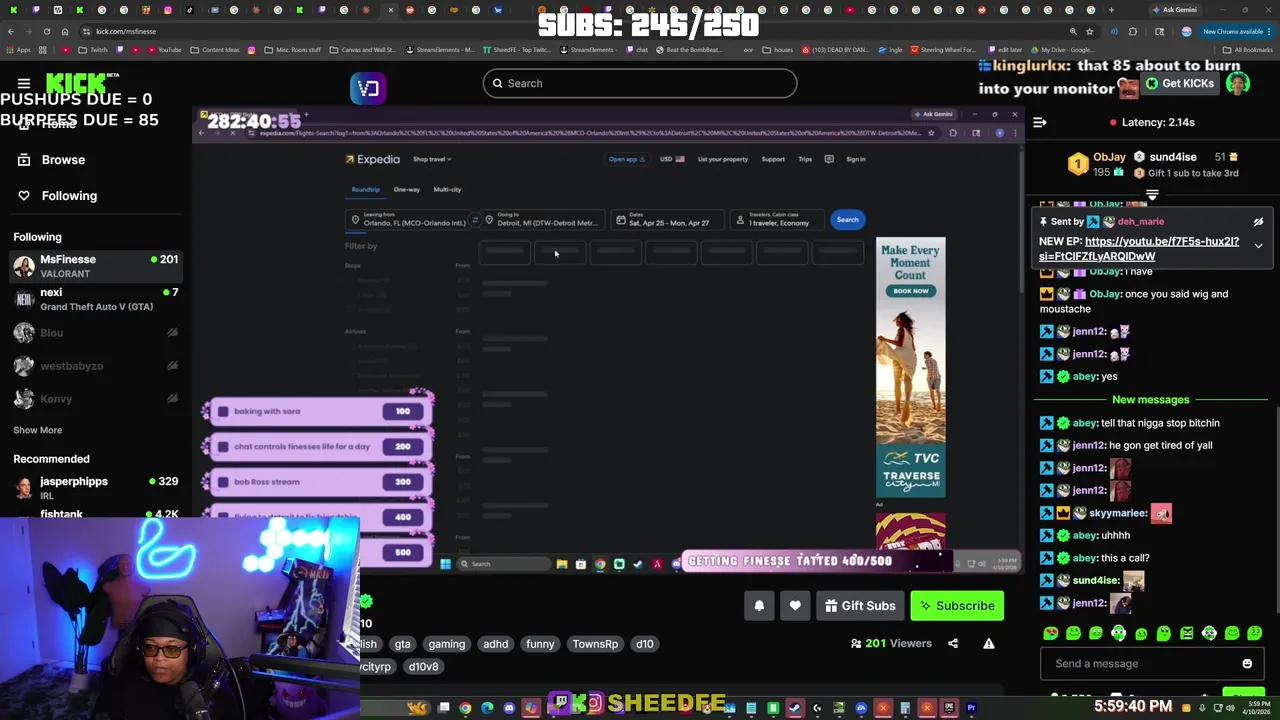Expand the Following list with Show More
This screenshot has width=1280, height=720.
(37, 430)
